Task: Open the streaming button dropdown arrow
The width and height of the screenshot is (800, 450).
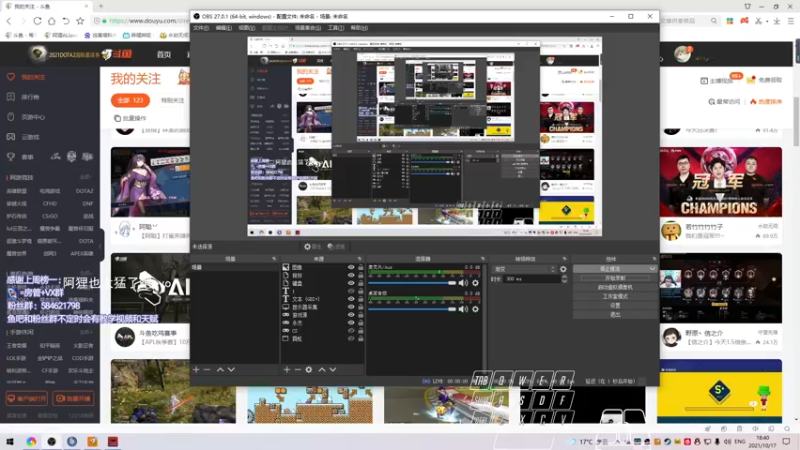Action: [x=653, y=269]
